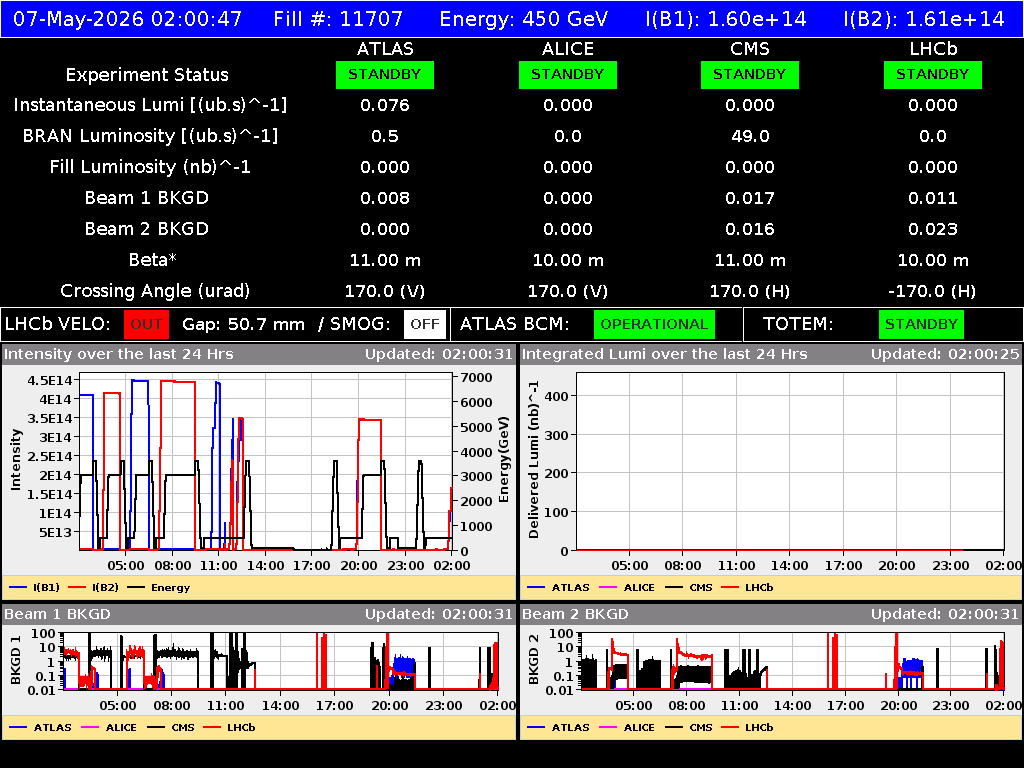Click the Crossing Angle (urad) row label

pos(155,291)
